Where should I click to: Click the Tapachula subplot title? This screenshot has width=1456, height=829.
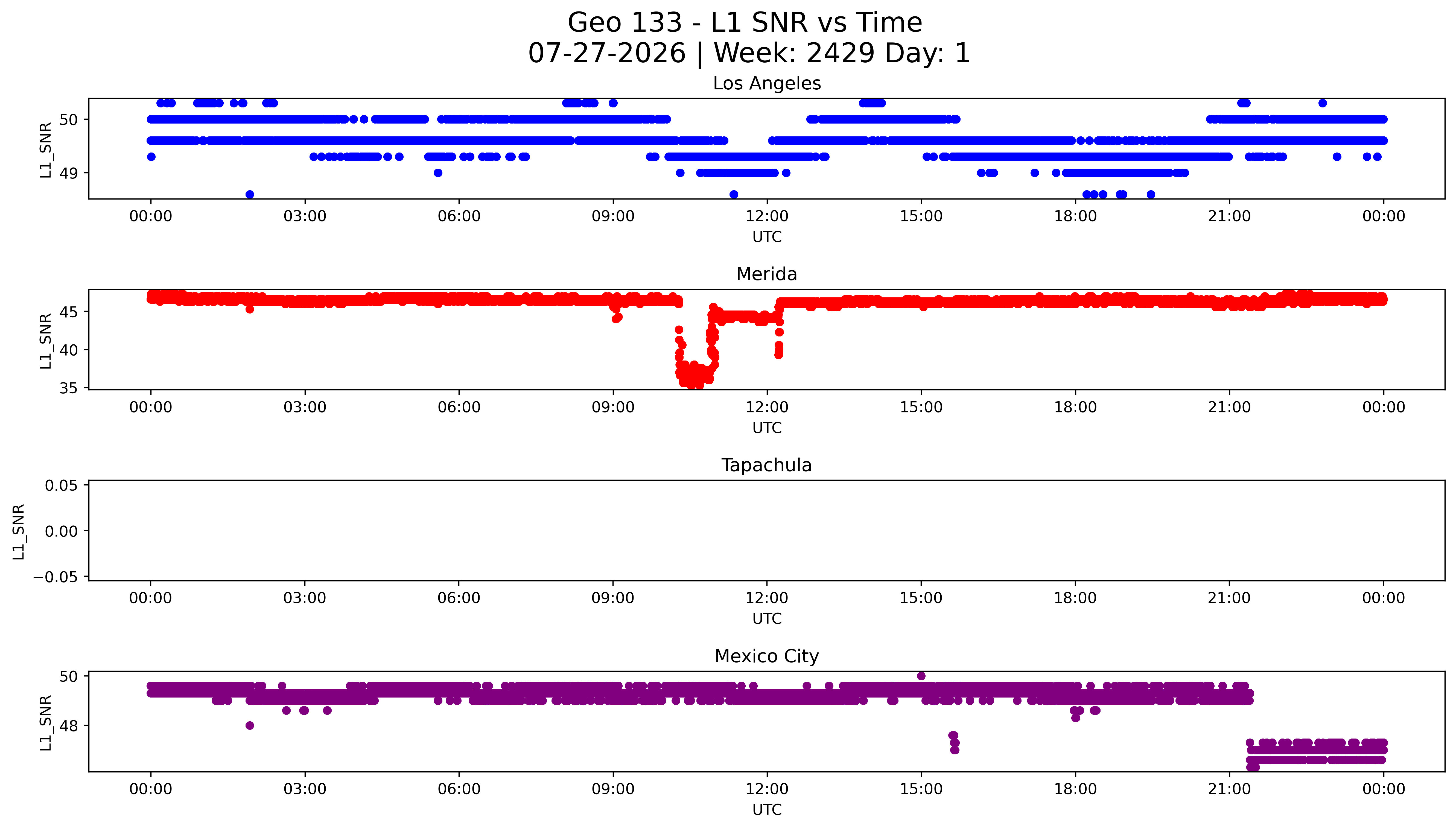pos(766,465)
